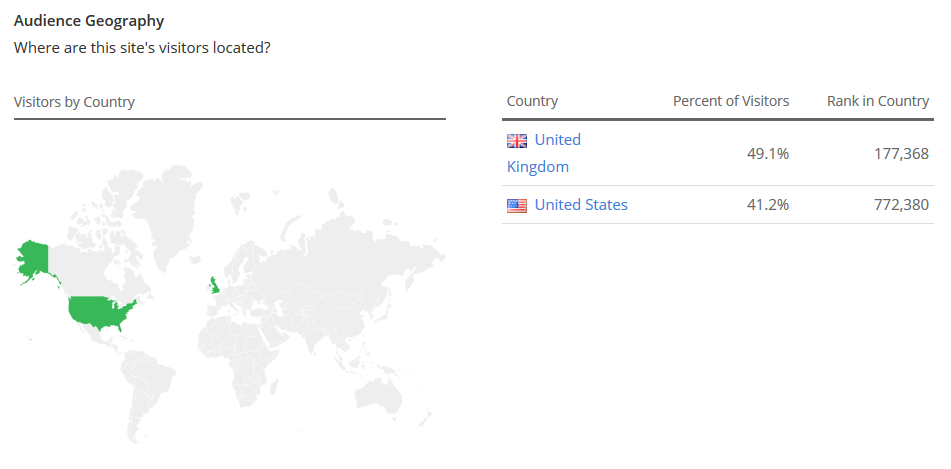
Task: Select the Rank in Country column header
Action: (878, 101)
